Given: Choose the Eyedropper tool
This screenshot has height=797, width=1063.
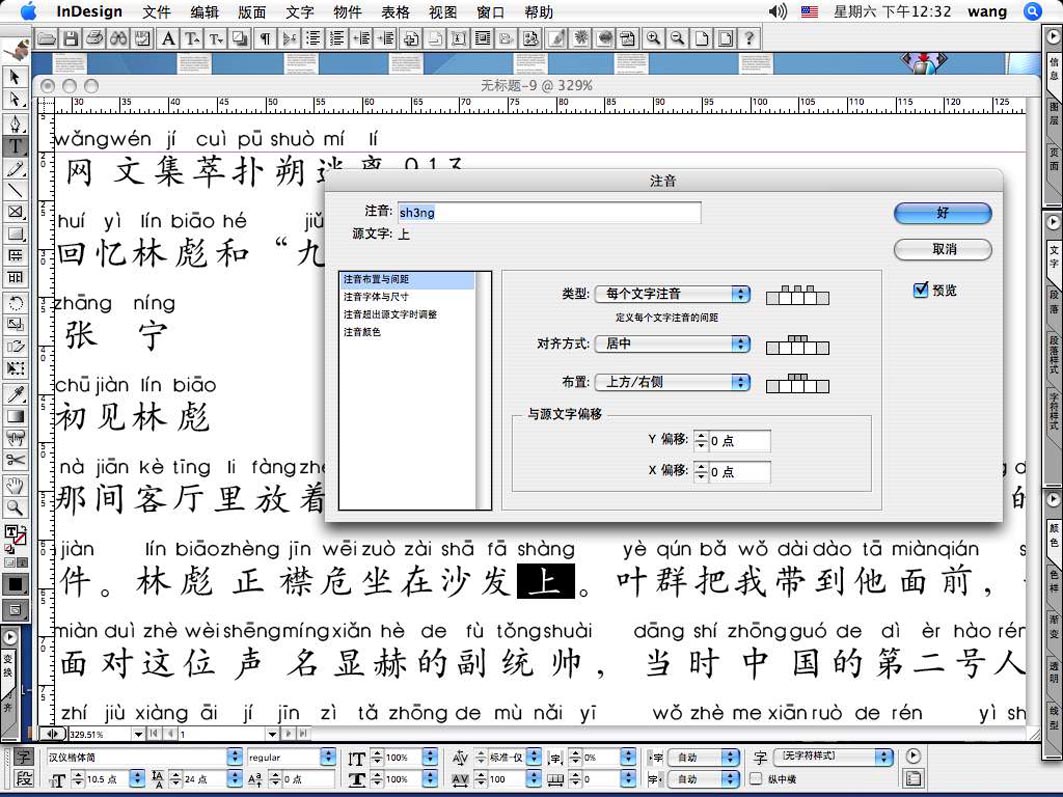Looking at the screenshot, I should 15,394.
